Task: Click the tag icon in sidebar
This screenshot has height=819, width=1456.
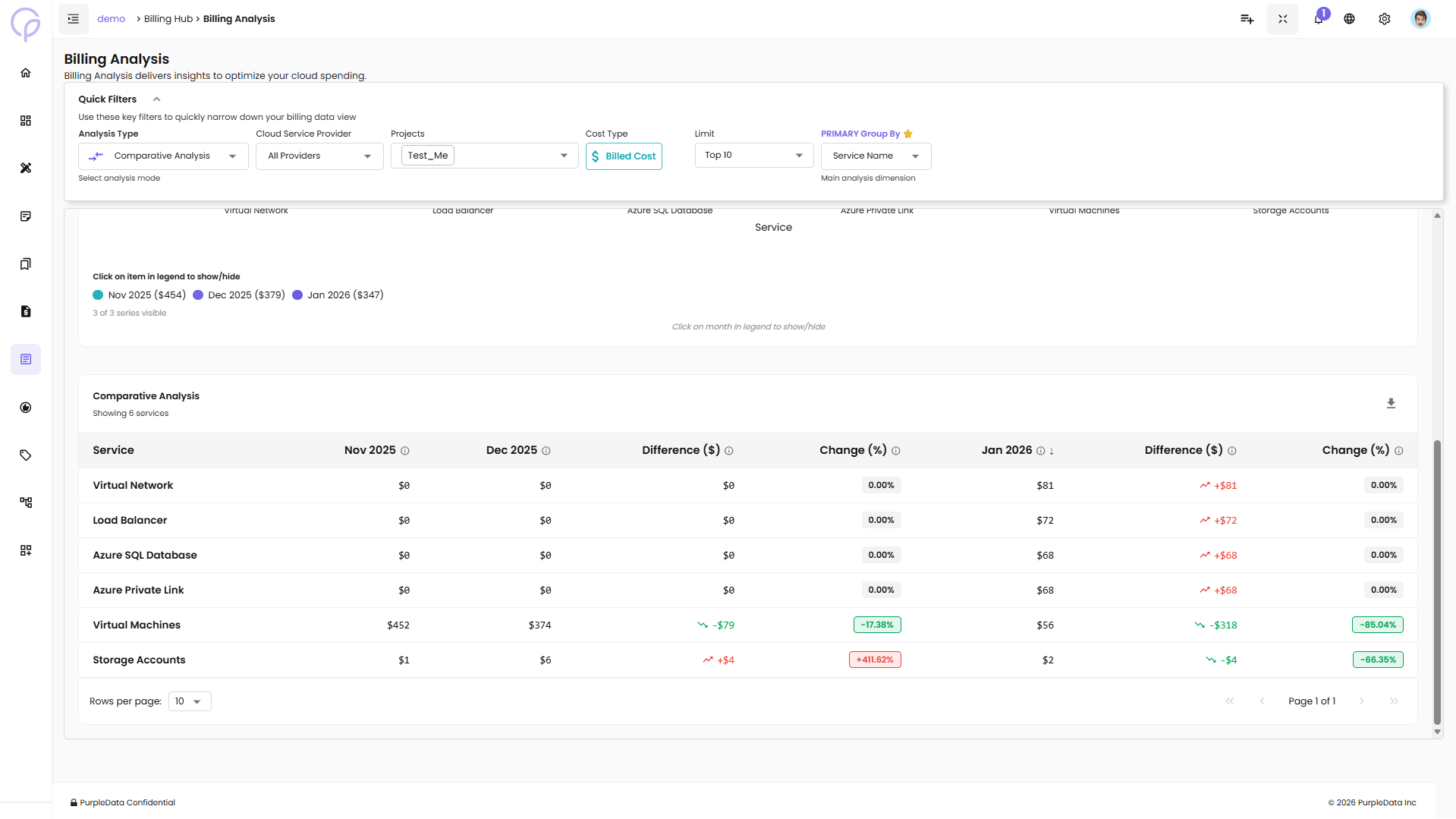Action: pyautogui.click(x=26, y=455)
